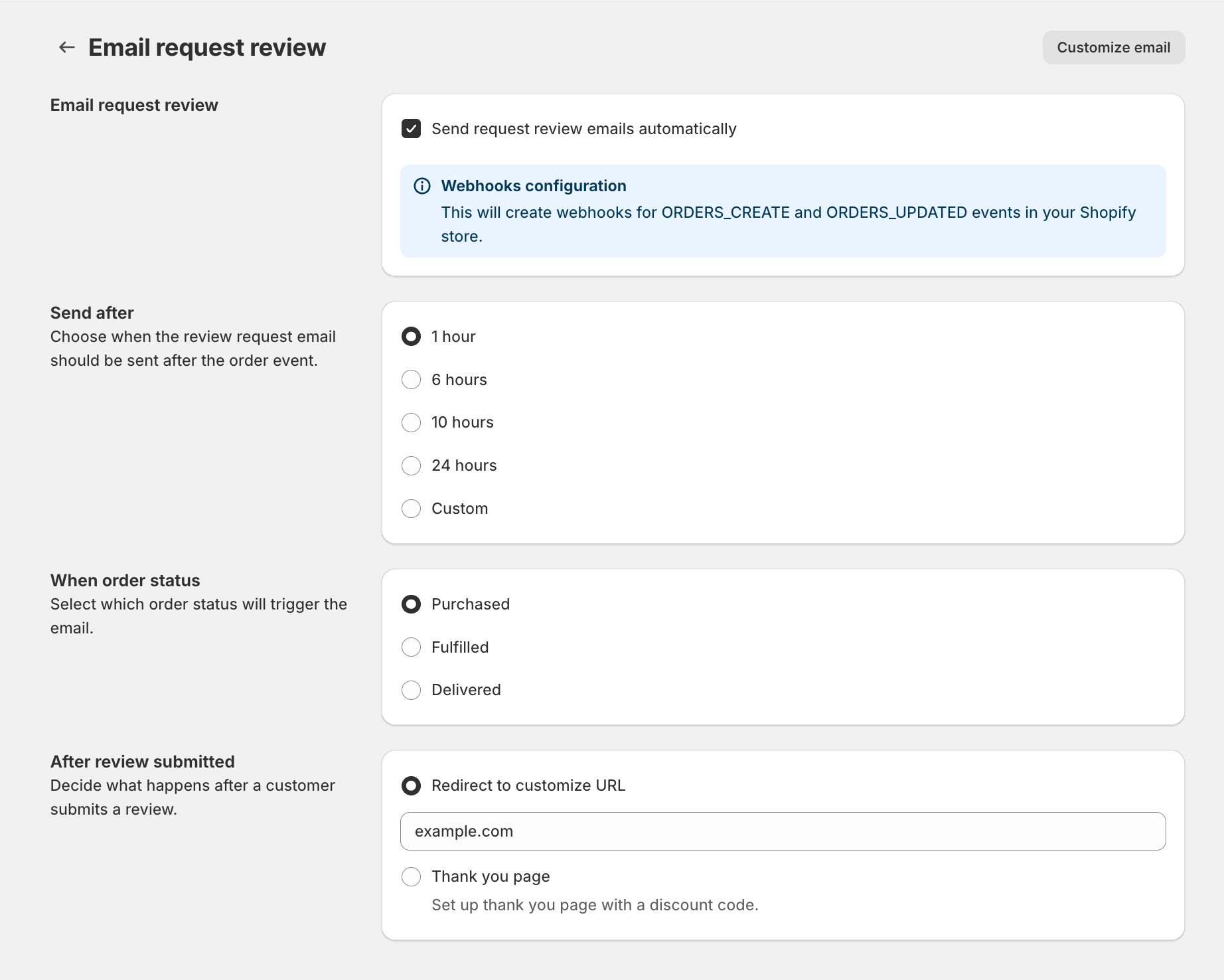Choose the 6 hours send delay
This screenshot has height=980, width=1224.
(x=412, y=380)
